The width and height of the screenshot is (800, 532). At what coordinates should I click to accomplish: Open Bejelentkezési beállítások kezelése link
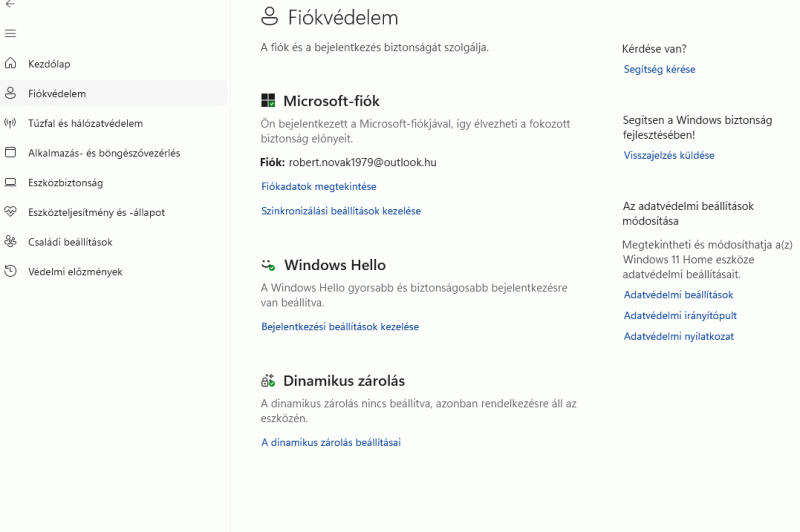(x=339, y=327)
